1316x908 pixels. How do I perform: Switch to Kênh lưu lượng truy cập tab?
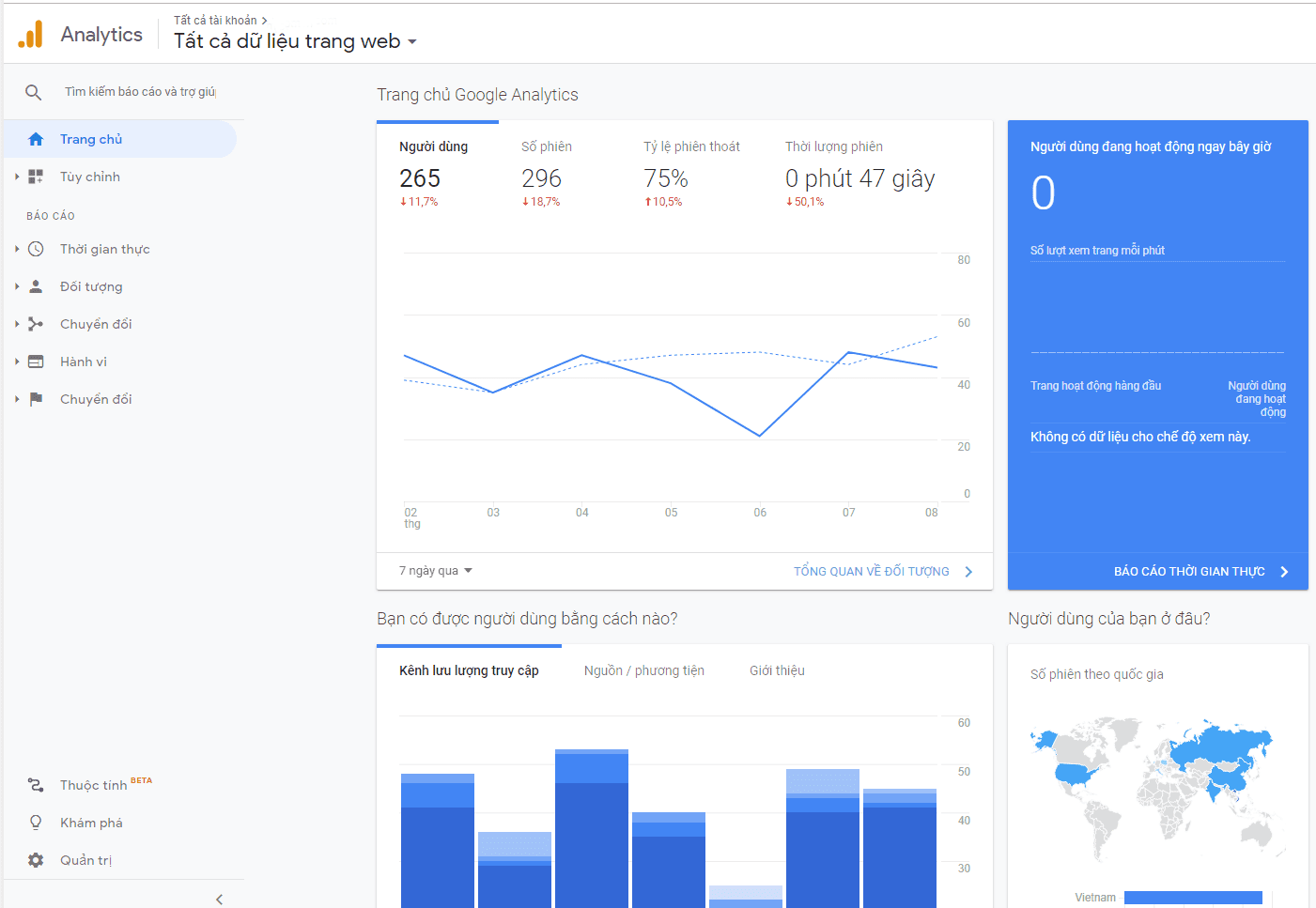(x=469, y=670)
